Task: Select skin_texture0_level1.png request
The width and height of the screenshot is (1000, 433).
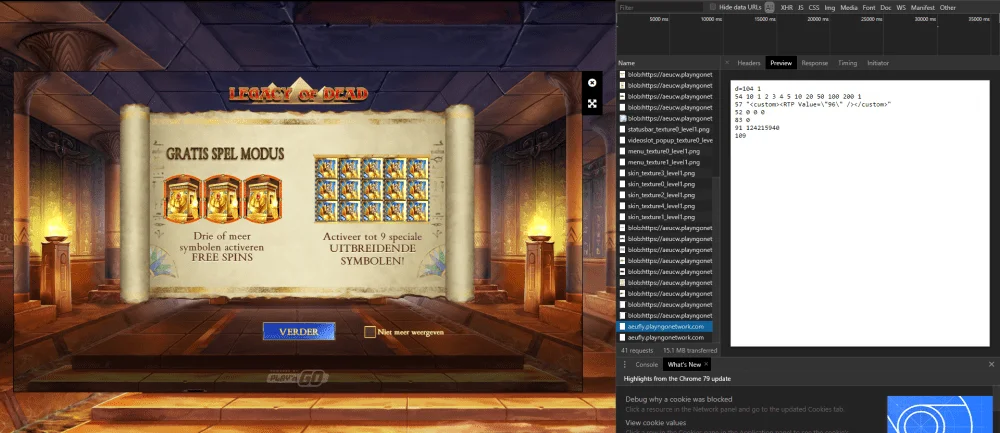Action: [665, 184]
